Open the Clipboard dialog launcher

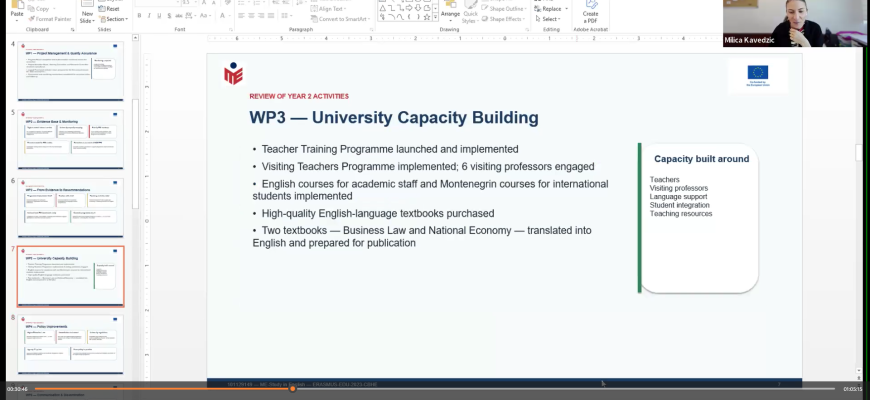73,29
